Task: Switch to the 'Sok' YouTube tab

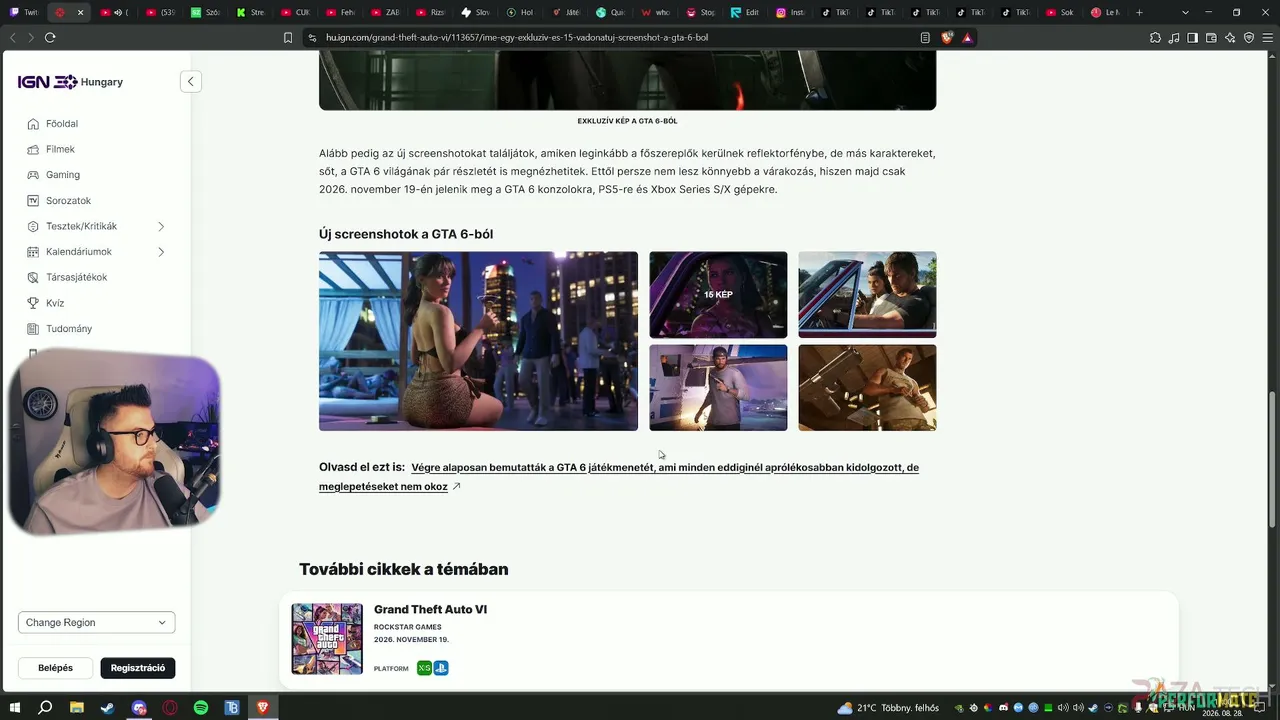Action: pyautogui.click(x=1062, y=12)
